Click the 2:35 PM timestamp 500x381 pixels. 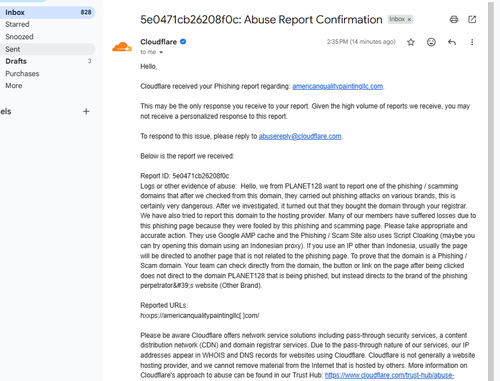361,42
